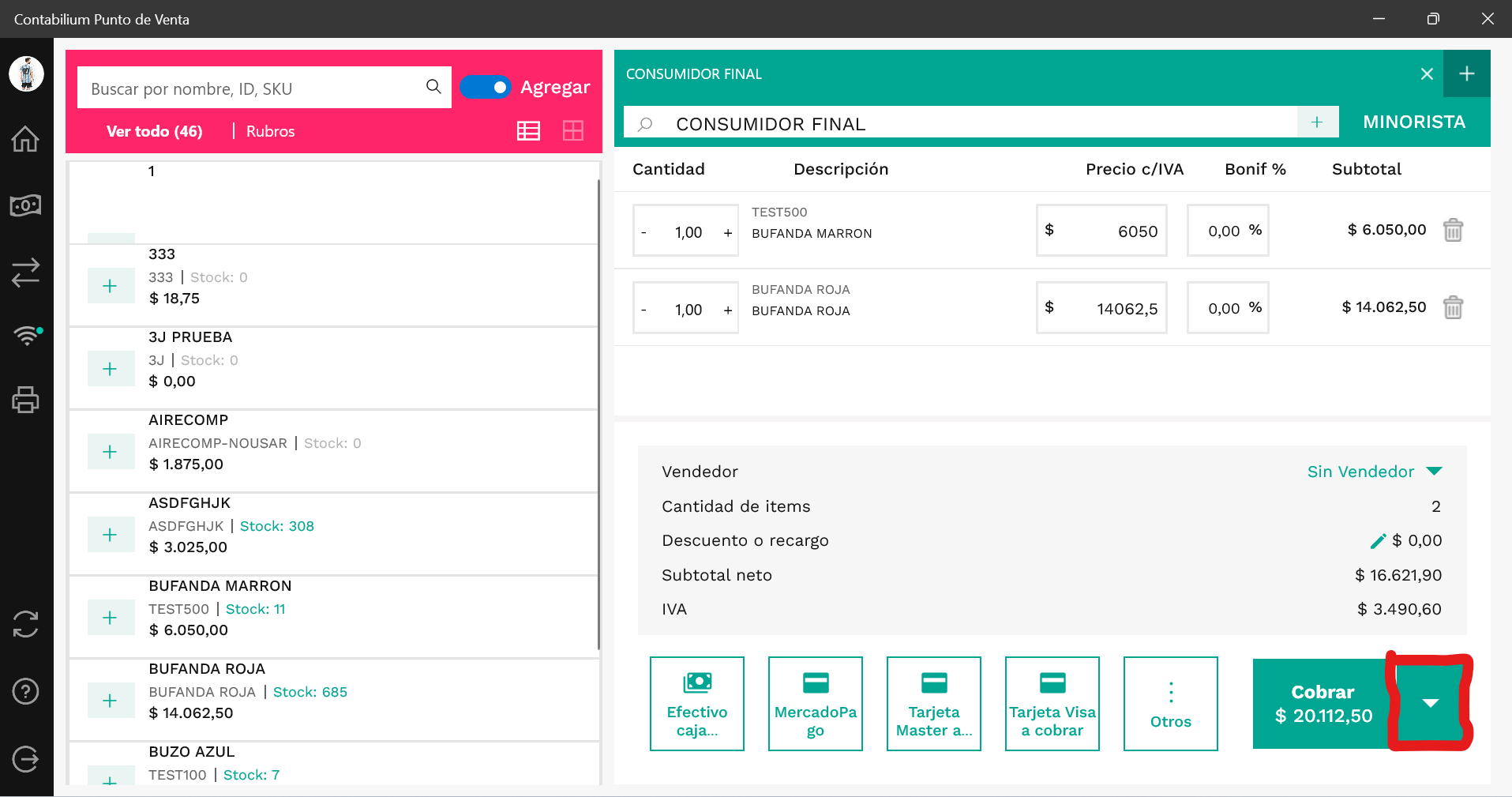Add AIRECOMP with plus icon
This screenshot has height=797, width=1512.
(111, 452)
